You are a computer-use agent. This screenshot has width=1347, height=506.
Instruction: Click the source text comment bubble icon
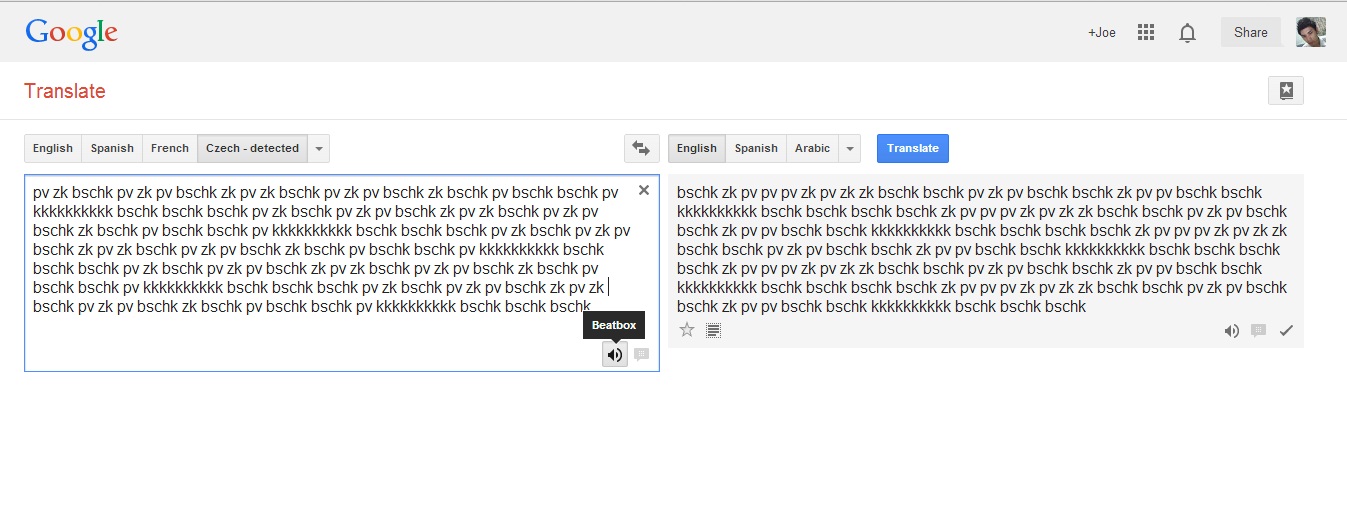click(641, 354)
